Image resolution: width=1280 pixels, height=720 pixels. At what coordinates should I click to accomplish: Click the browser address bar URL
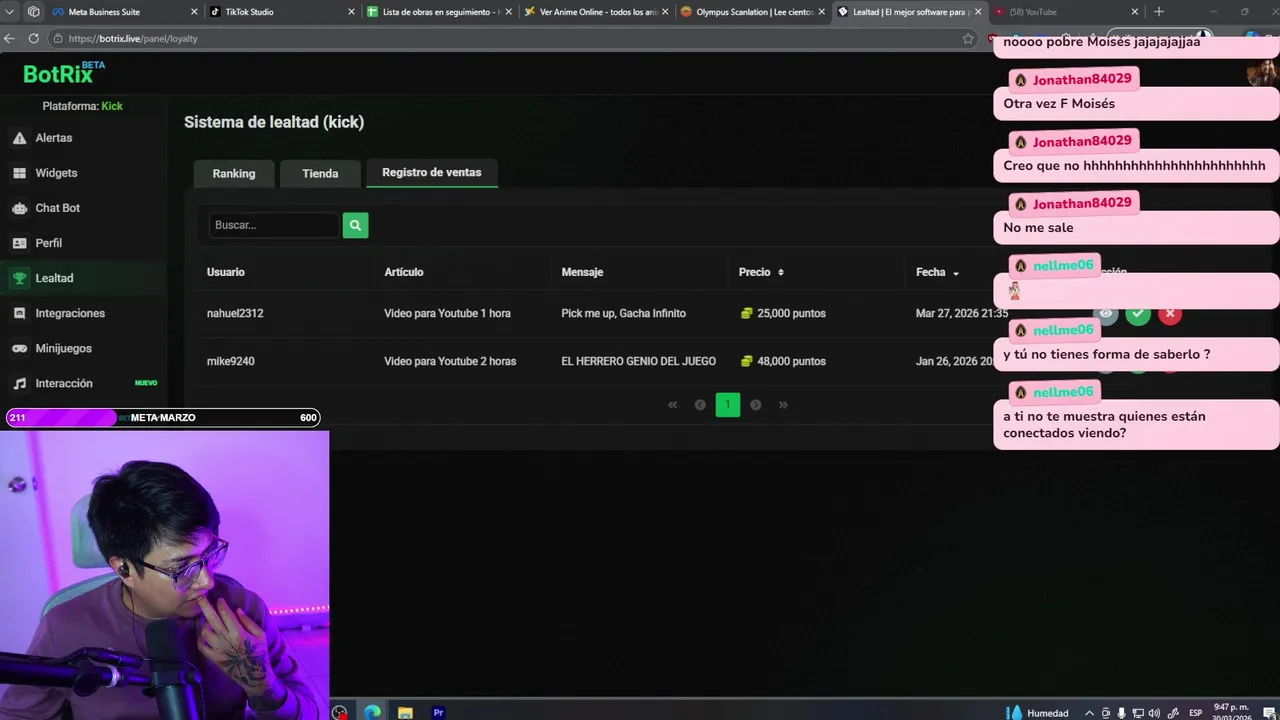coord(133,38)
